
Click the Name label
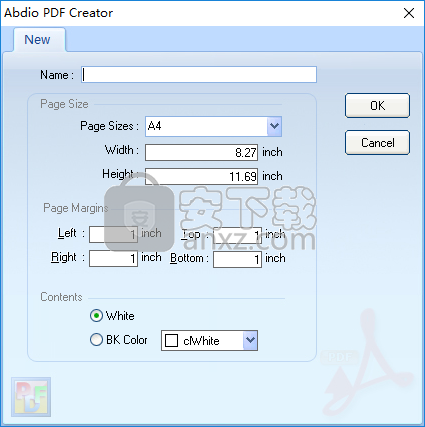point(57,75)
